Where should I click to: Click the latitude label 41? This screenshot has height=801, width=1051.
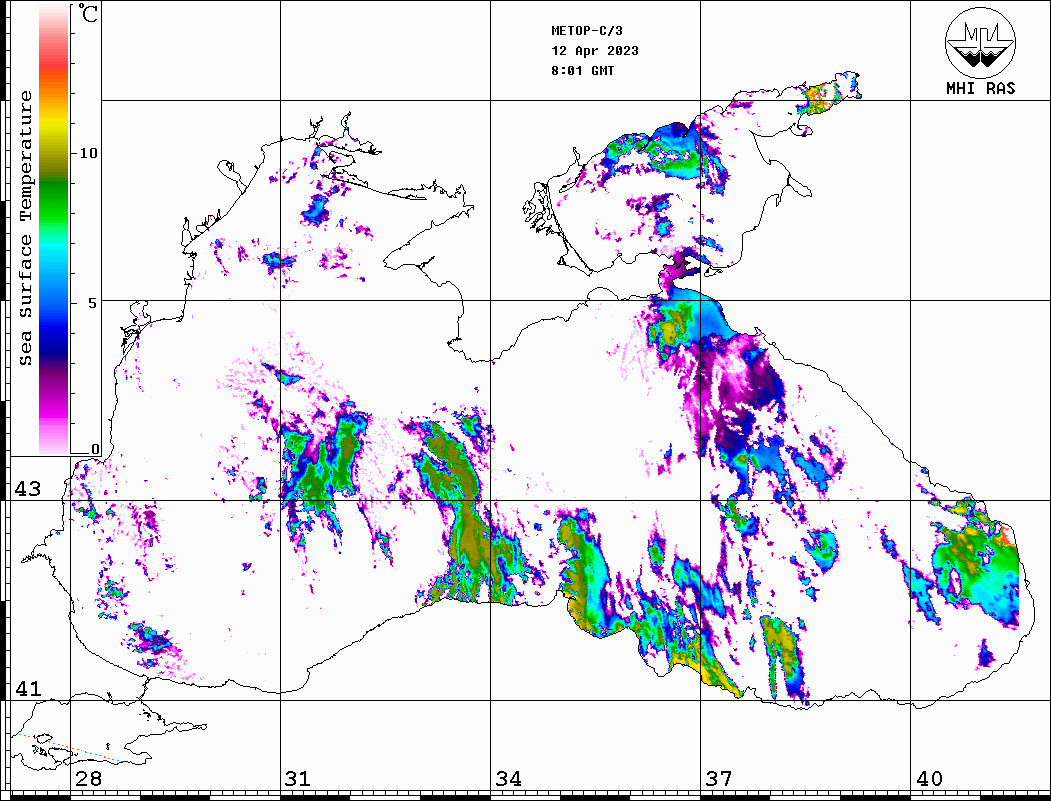tap(27, 689)
